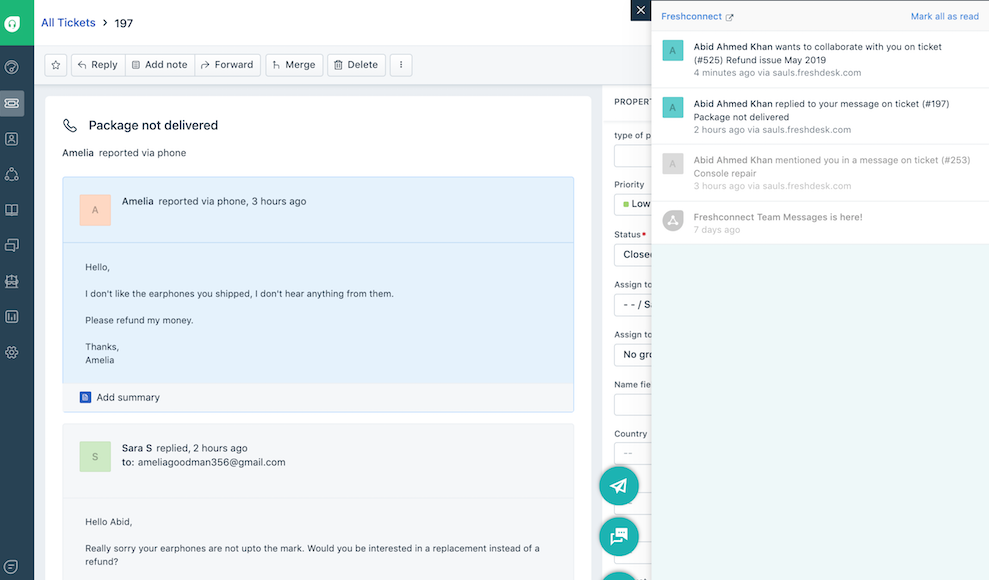The width and height of the screenshot is (989, 580).
Task: Close the notifications panel with X
Action: pos(641,10)
